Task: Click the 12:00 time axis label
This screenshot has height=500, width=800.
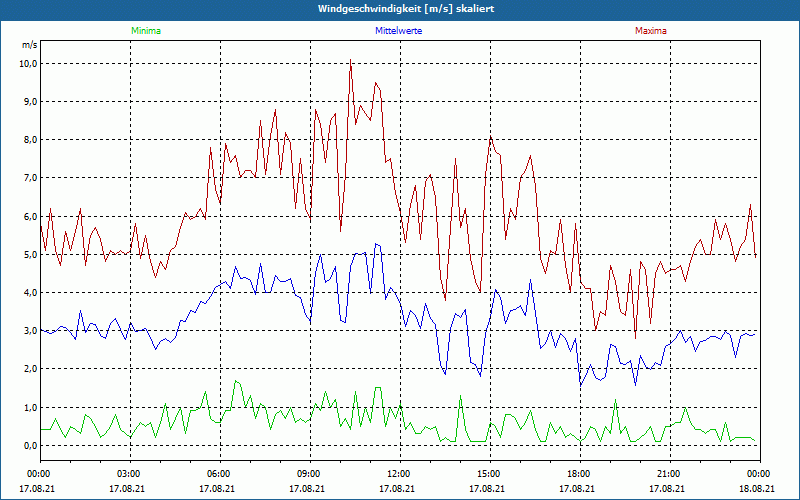Action: coord(399,474)
